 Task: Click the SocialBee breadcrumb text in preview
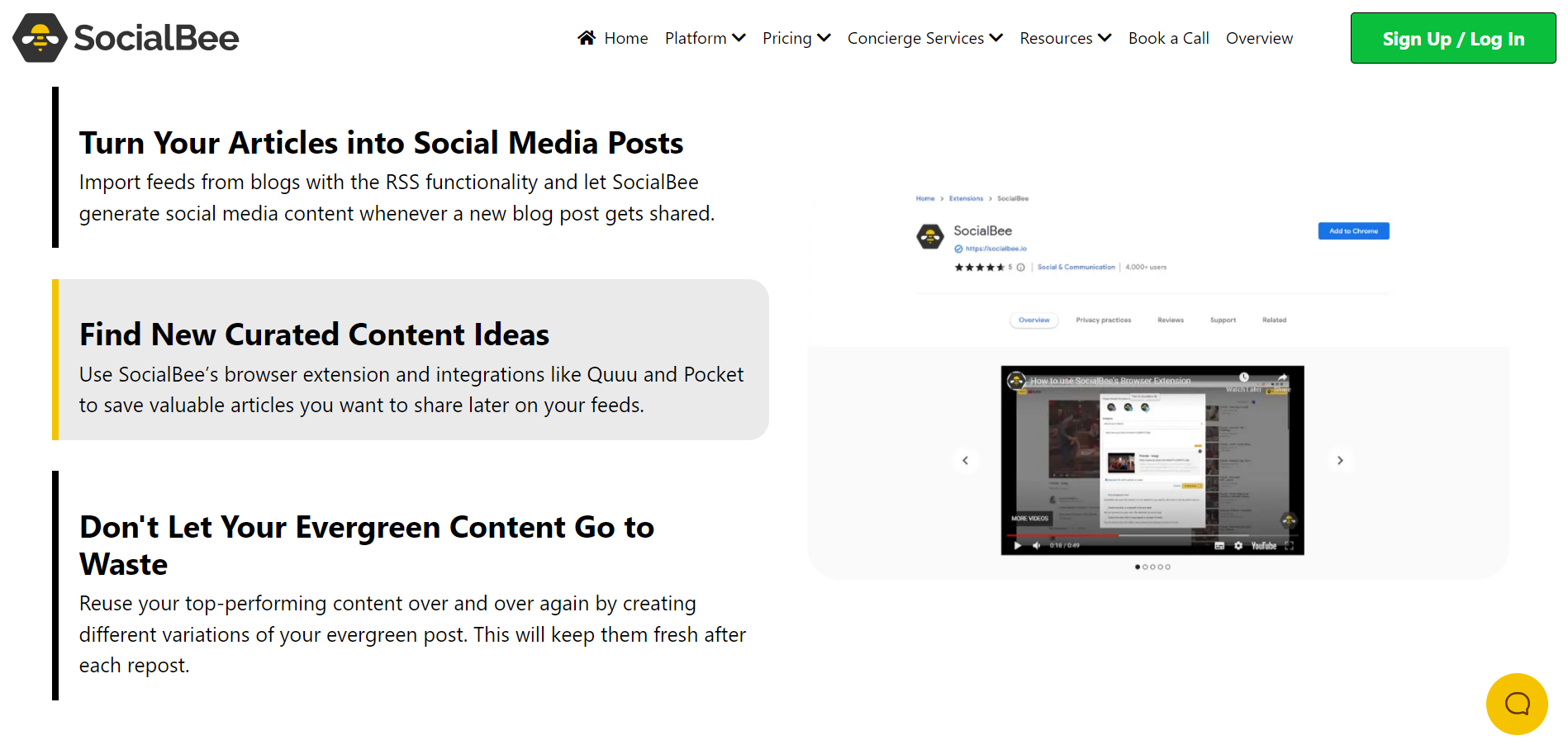tap(1013, 198)
